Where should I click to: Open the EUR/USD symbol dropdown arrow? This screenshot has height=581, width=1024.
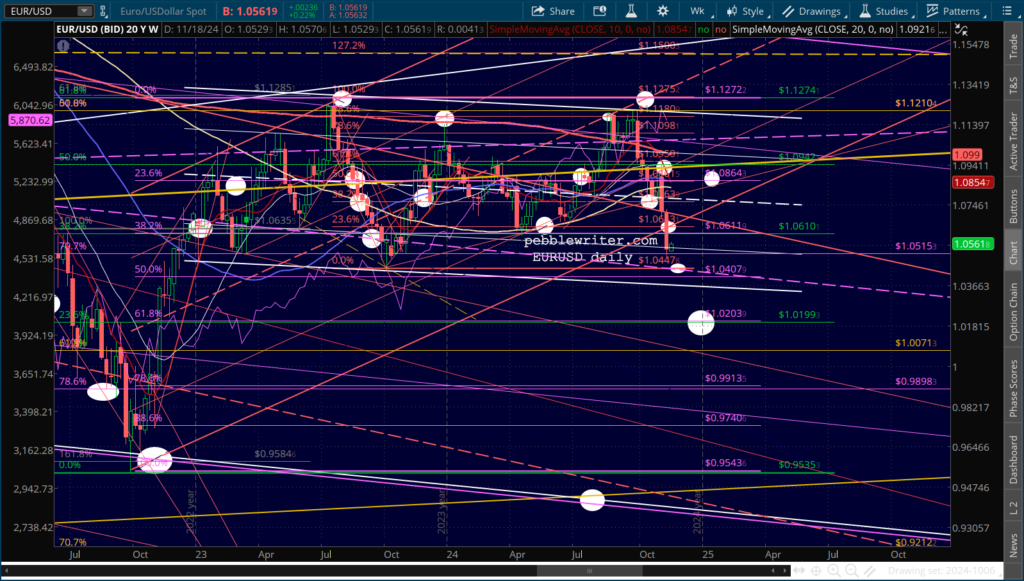tap(84, 11)
